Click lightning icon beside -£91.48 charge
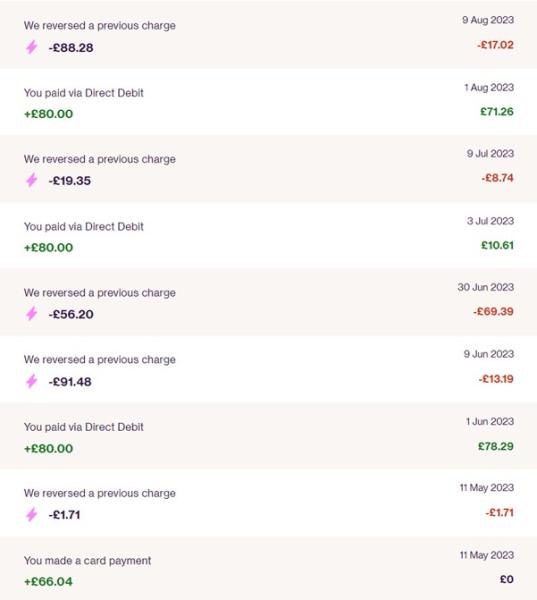 pyautogui.click(x=31, y=381)
